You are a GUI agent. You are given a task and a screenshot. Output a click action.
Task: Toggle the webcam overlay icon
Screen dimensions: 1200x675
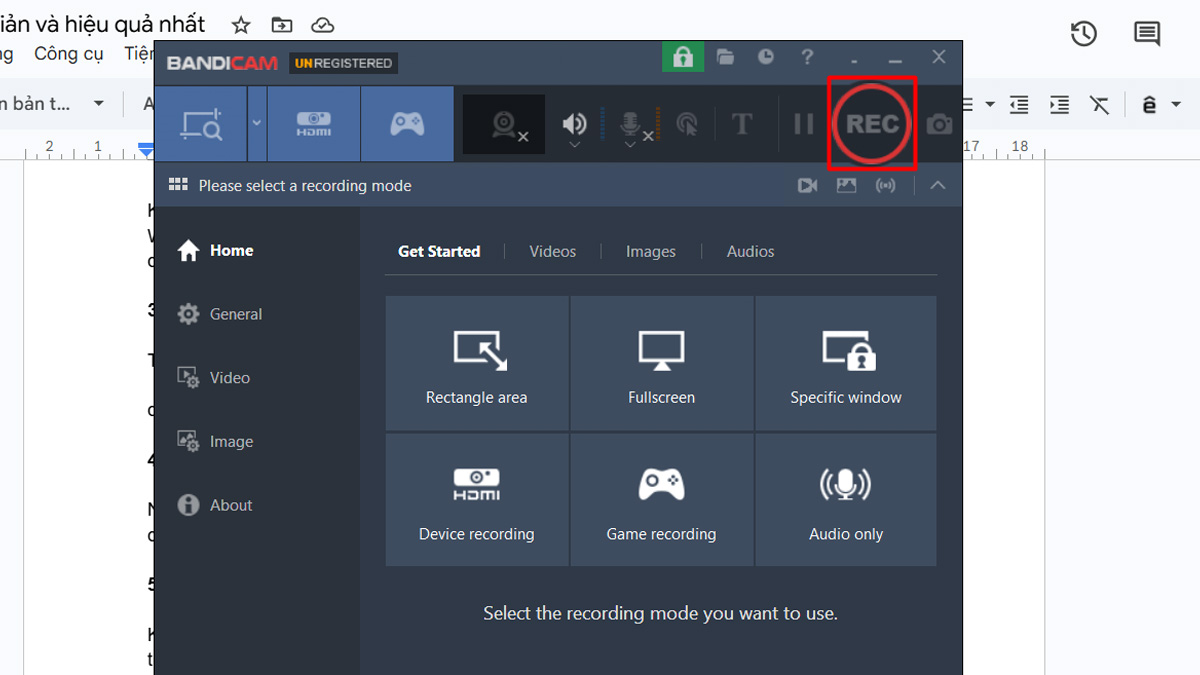504,125
